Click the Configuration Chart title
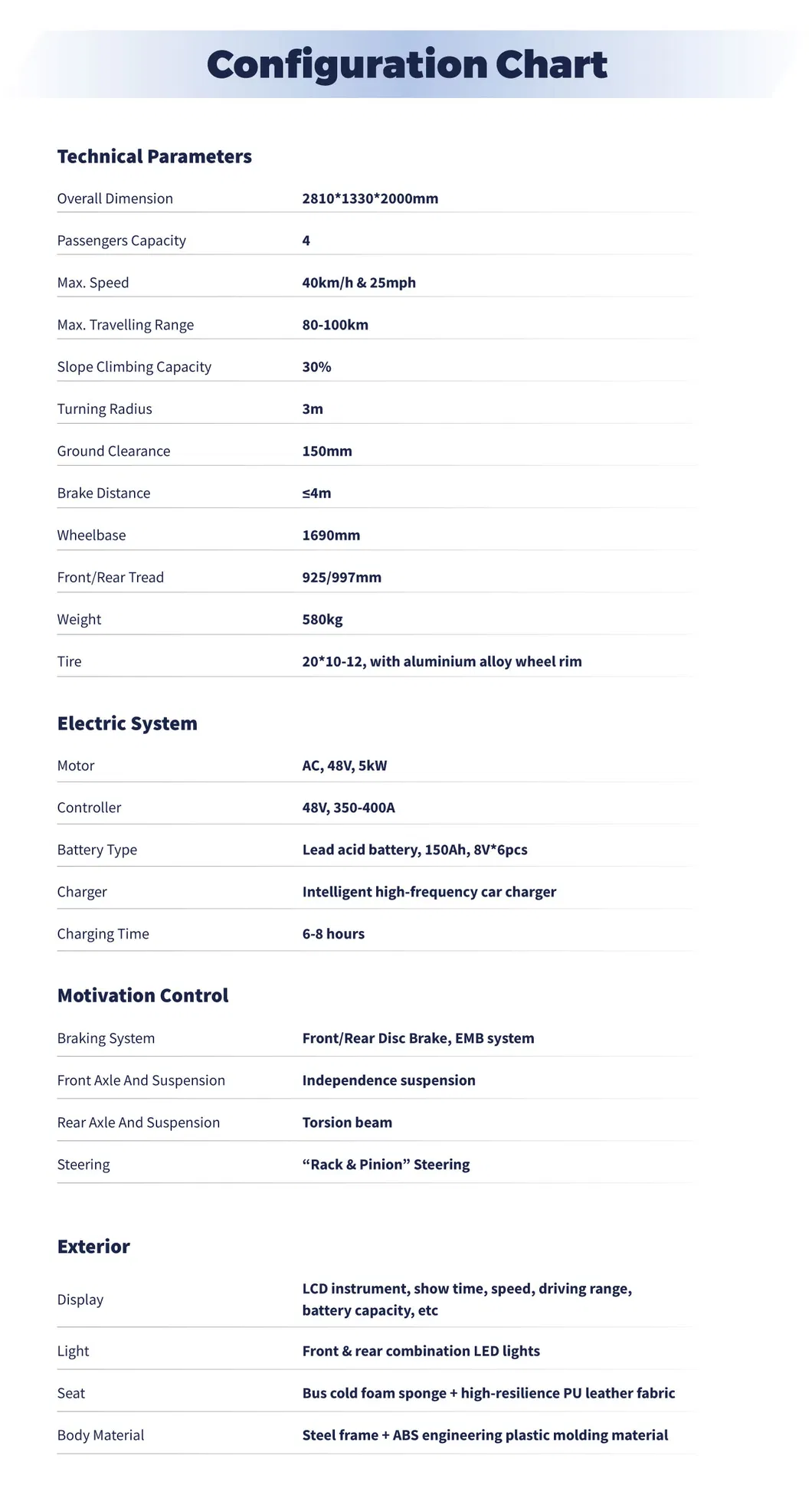Screen dimensions: 812x1488 (407, 65)
